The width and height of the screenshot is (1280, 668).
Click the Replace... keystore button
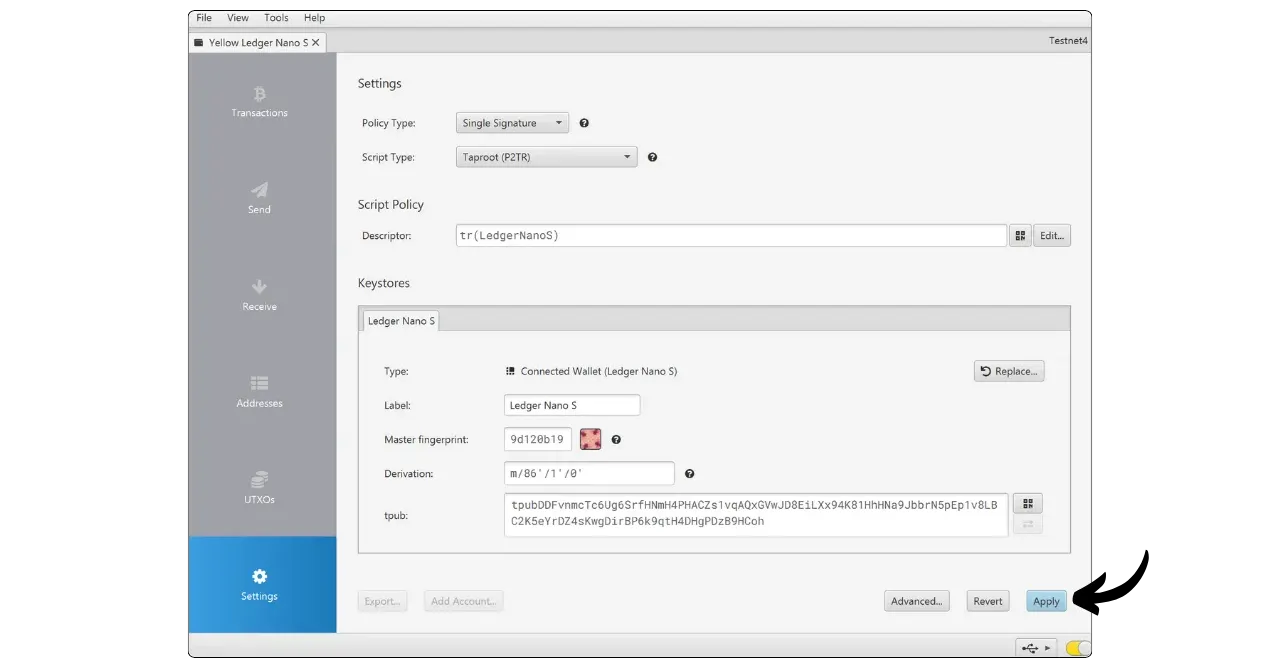tap(1008, 371)
